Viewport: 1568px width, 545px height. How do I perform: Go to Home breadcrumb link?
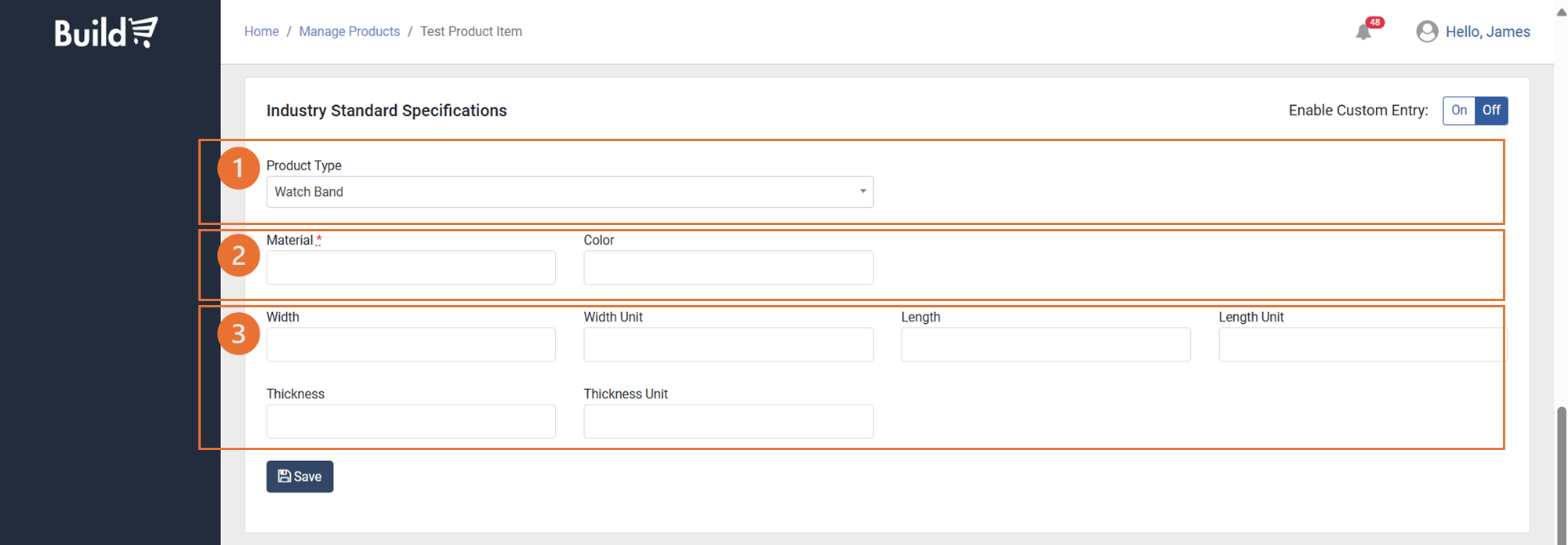click(x=261, y=31)
